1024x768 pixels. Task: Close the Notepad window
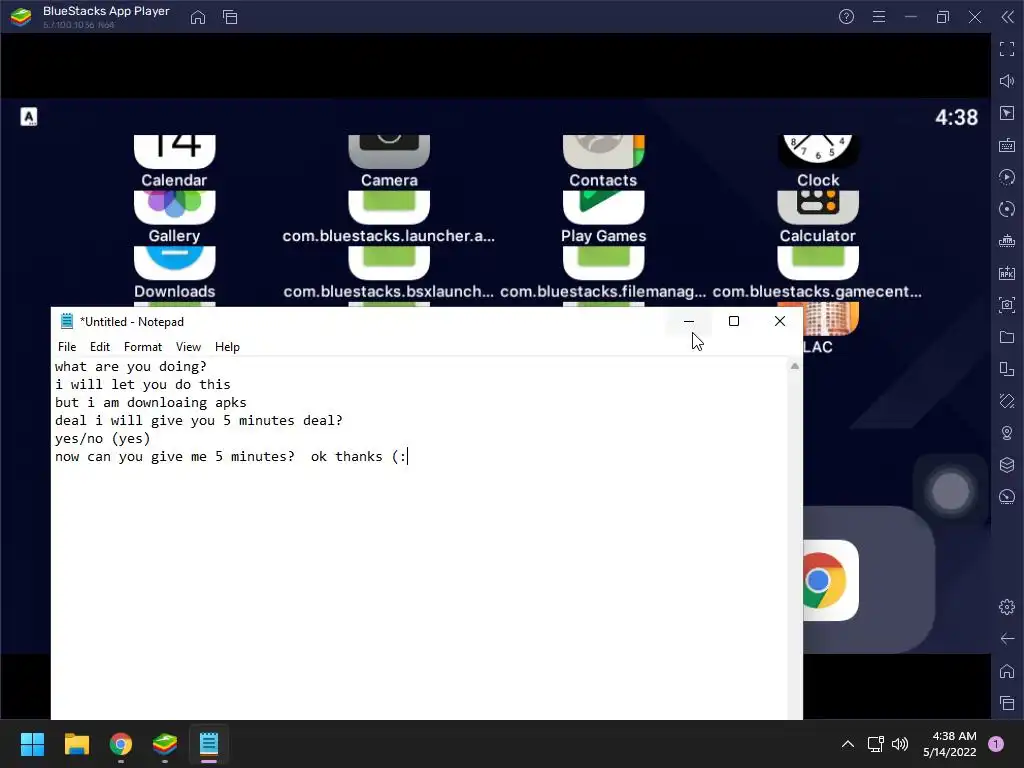pos(780,321)
